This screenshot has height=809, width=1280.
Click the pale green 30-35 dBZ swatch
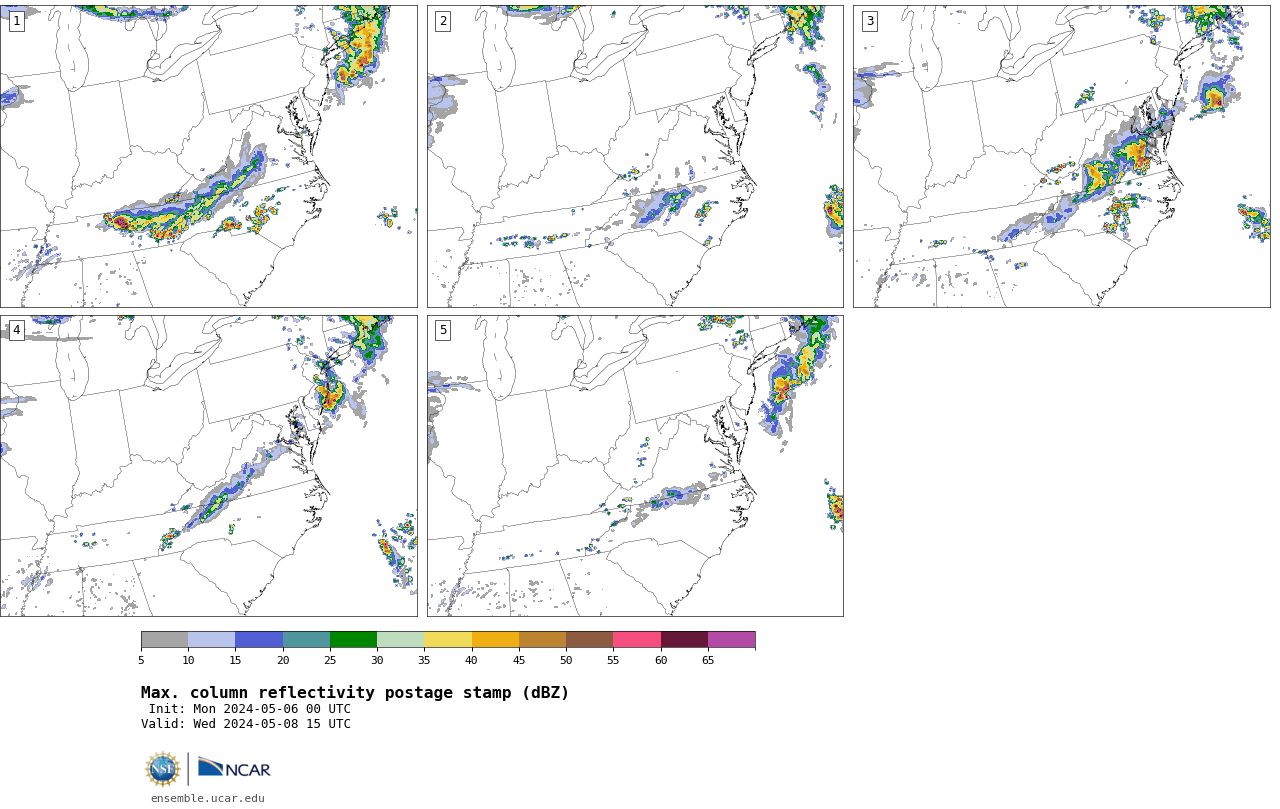pyautogui.click(x=400, y=640)
